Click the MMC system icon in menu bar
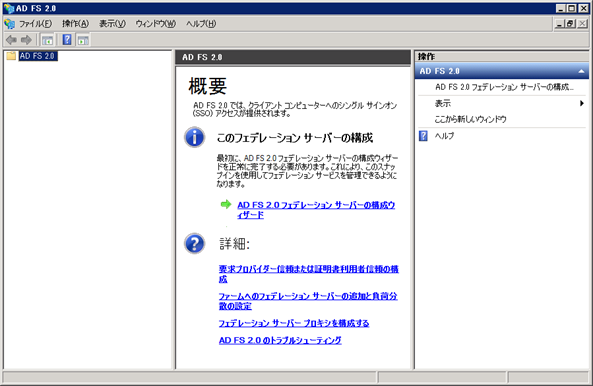 (9, 24)
